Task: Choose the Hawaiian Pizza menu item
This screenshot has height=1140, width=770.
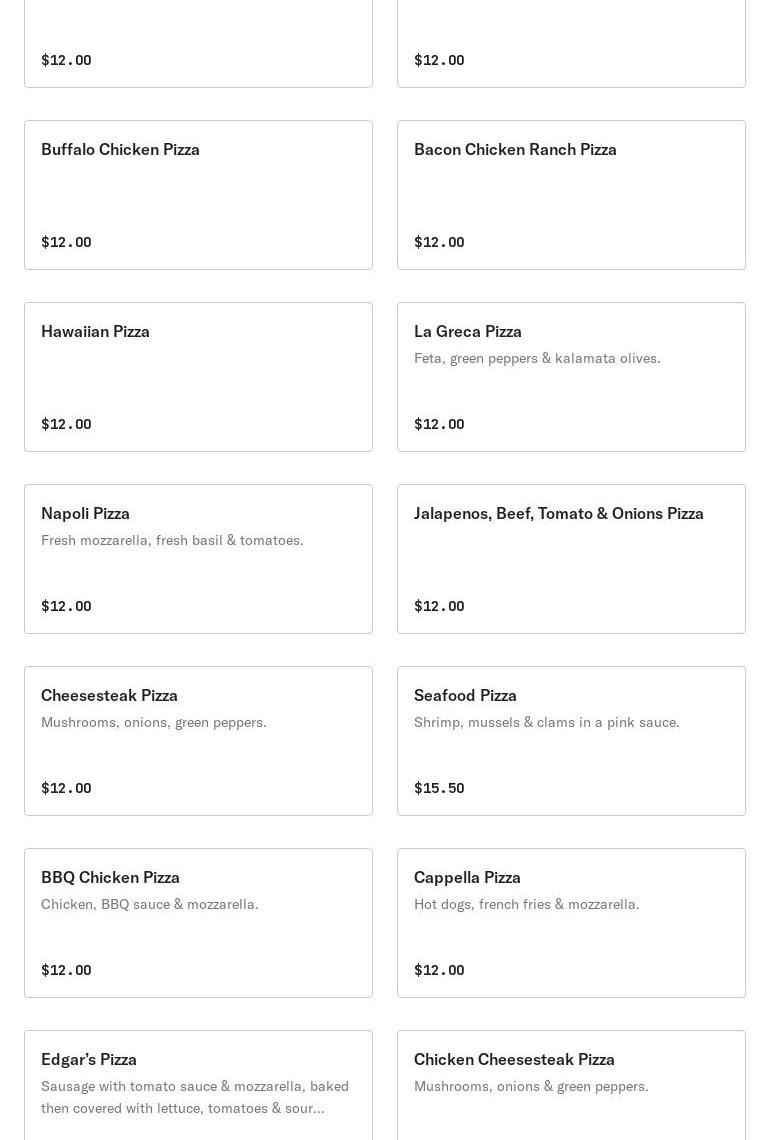Action: pos(198,376)
